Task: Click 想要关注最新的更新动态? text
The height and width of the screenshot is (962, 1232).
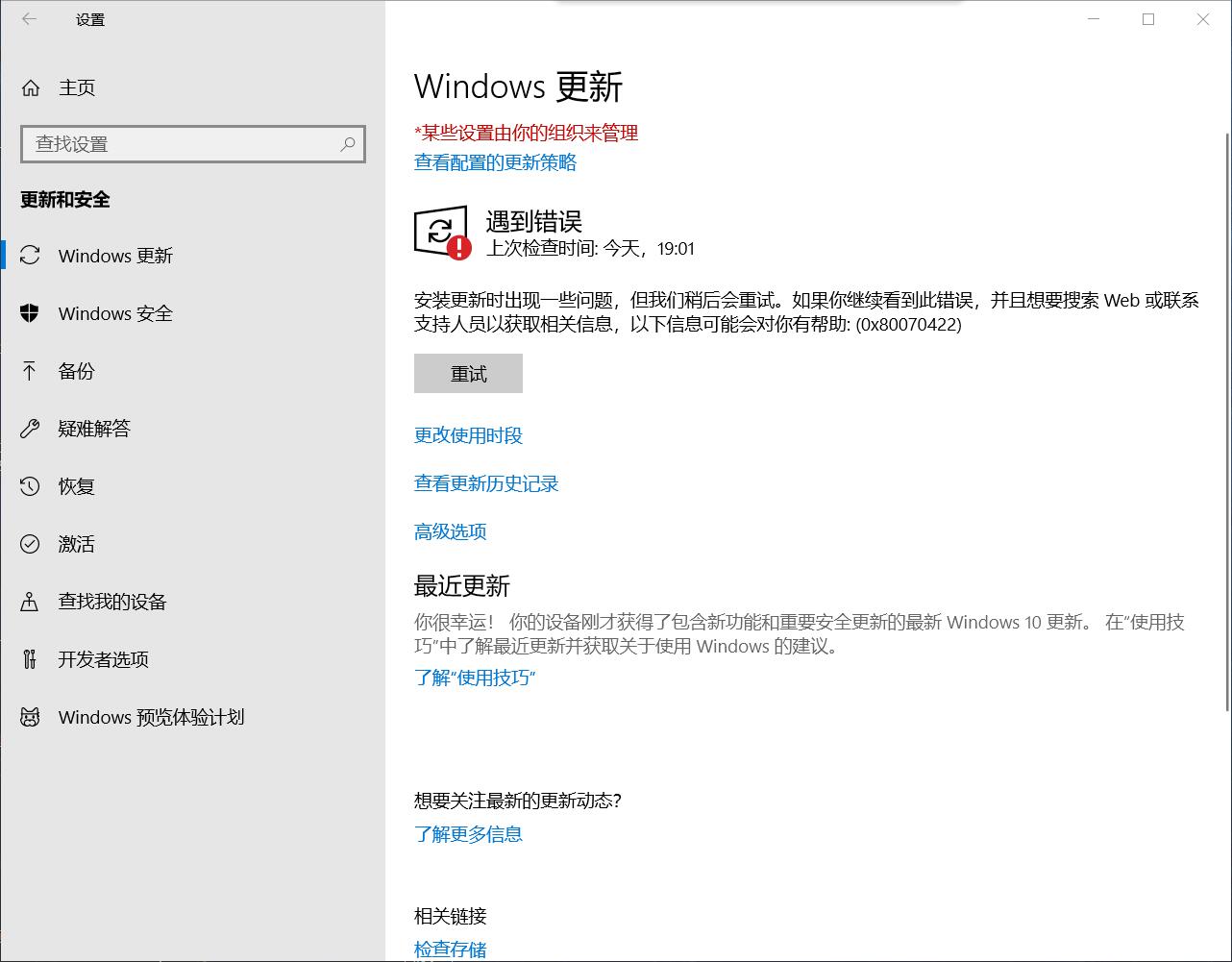Action: [x=518, y=801]
